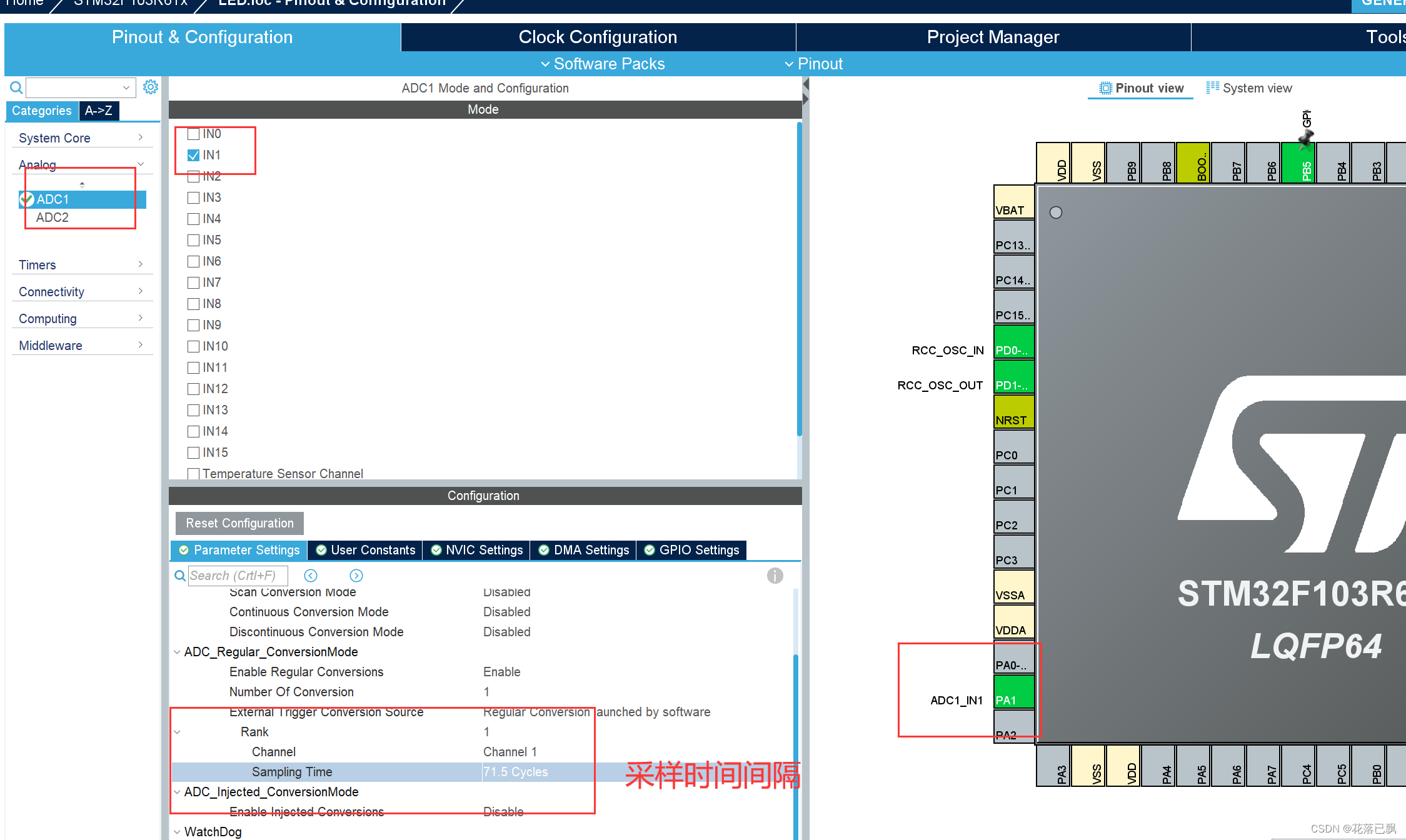1406x840 pixels.
Task: Enable the IN13 channel checkbox
Action: point(194,410)
